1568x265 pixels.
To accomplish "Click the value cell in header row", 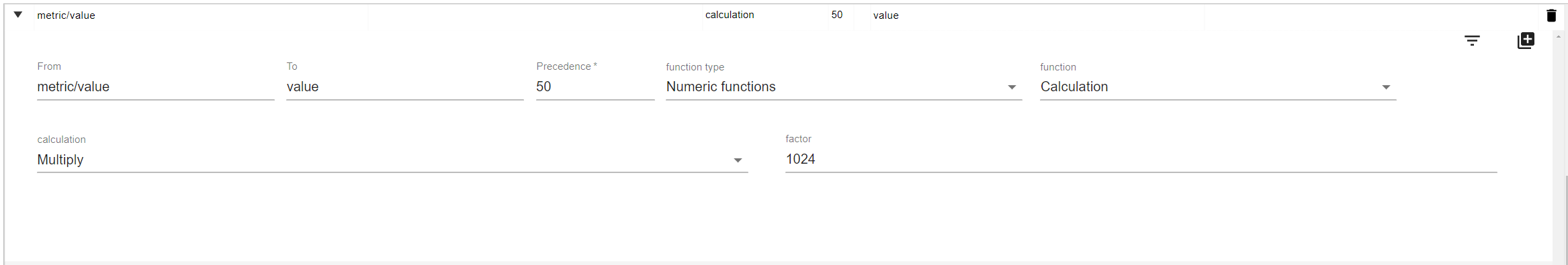I will click(1037, 15).
